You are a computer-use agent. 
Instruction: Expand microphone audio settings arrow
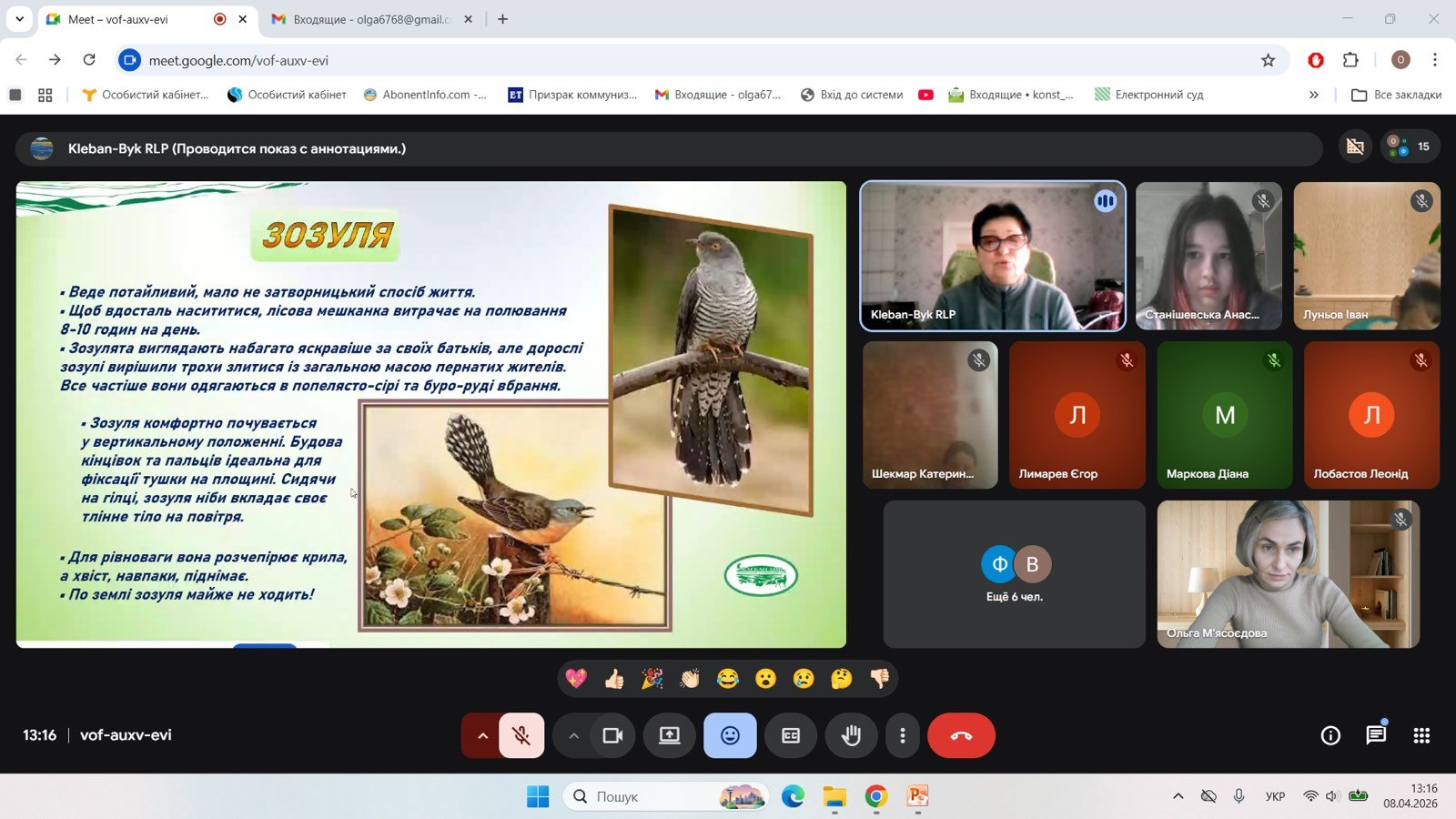(481, 735)
